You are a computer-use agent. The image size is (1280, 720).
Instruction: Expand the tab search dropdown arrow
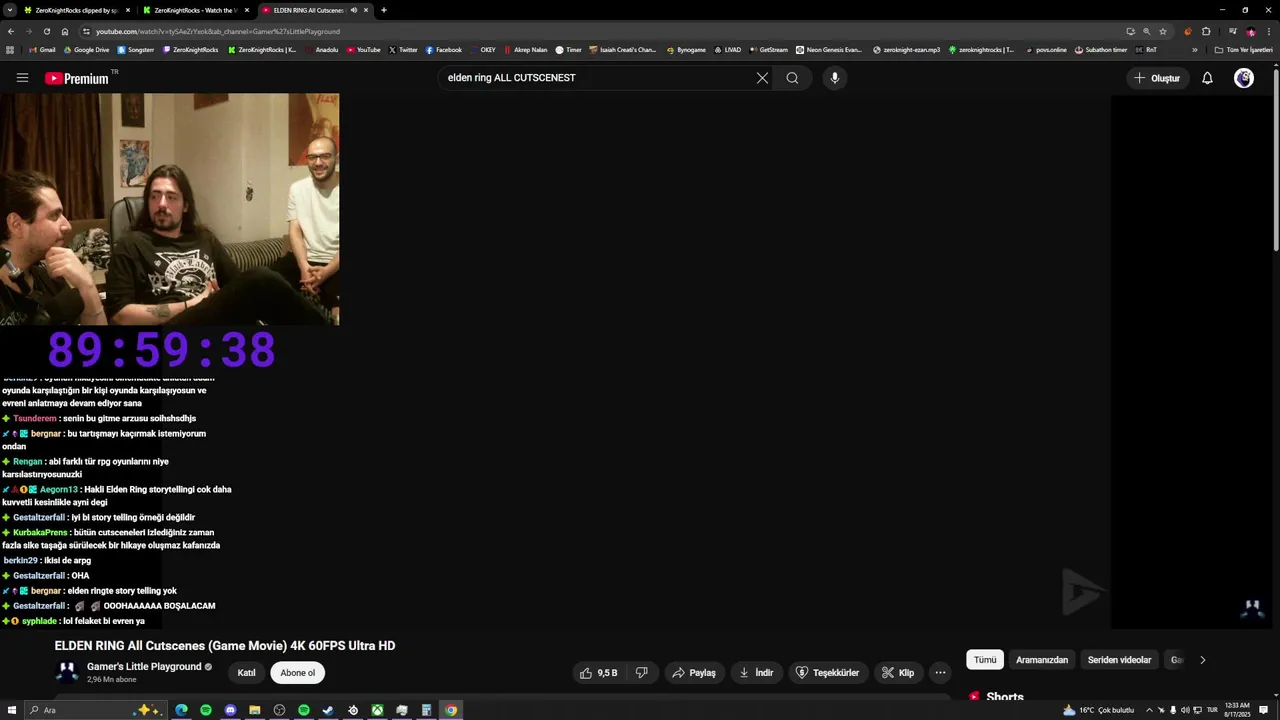pyautogui.click(x=10, y=10)
